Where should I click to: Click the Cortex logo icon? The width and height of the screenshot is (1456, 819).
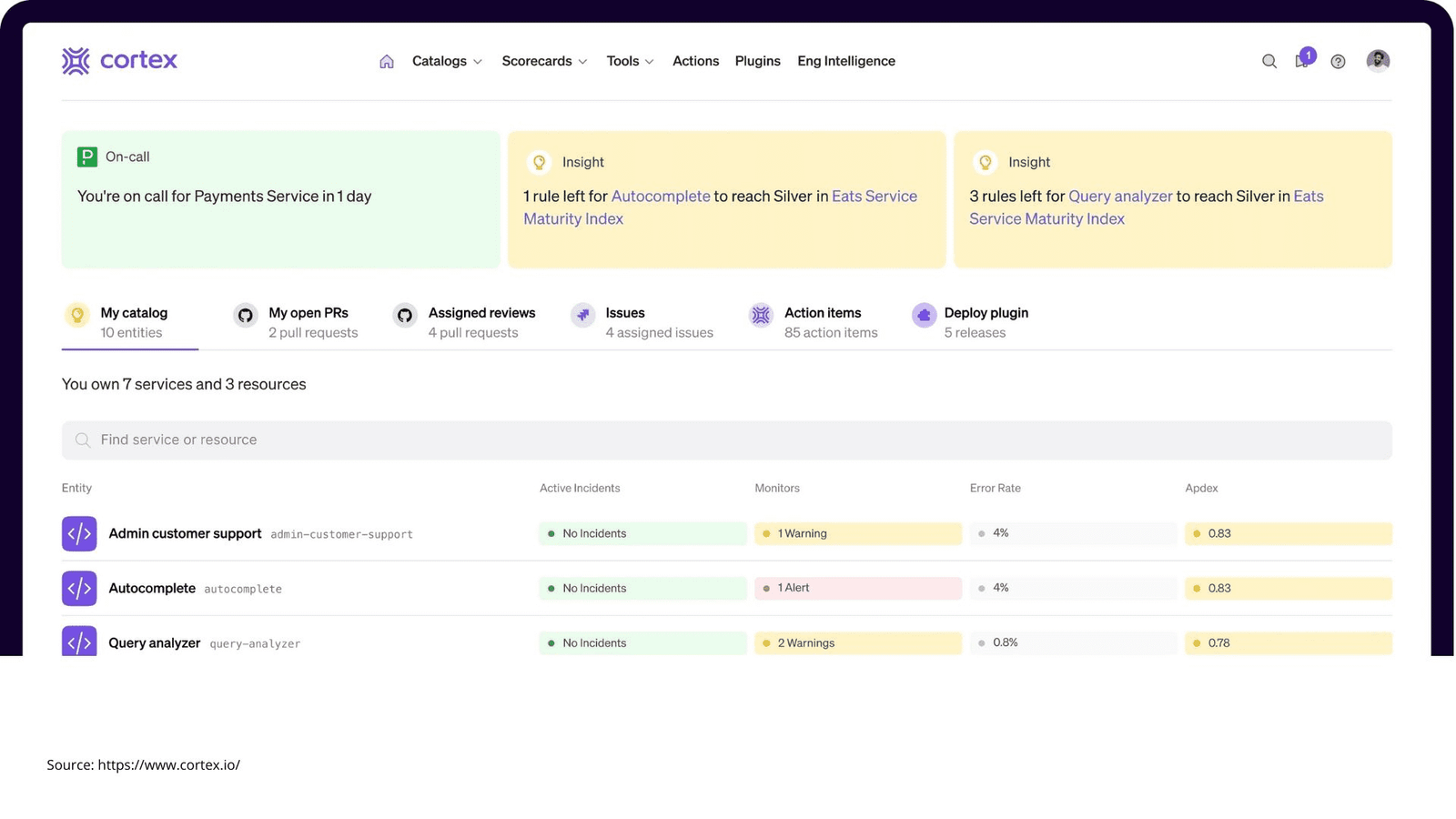click(x=76, y=61)
